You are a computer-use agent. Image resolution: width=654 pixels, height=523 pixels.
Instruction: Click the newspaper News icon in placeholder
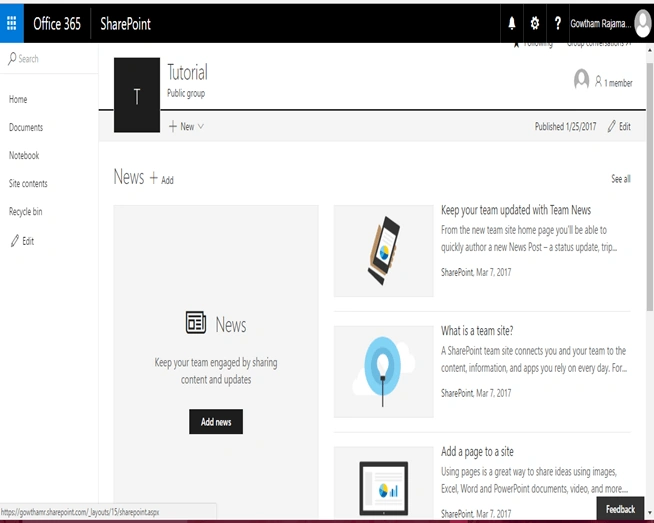click(x=196, y=322)
